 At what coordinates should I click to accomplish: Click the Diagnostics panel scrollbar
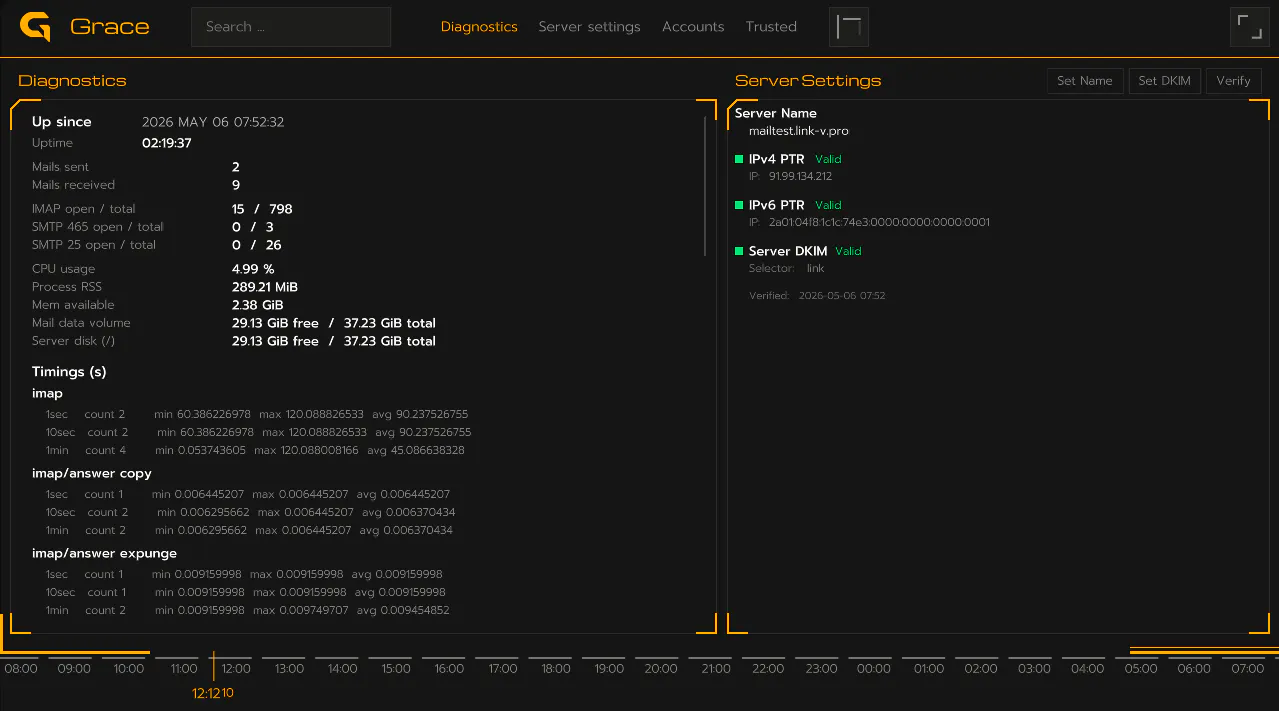[706, 186]
